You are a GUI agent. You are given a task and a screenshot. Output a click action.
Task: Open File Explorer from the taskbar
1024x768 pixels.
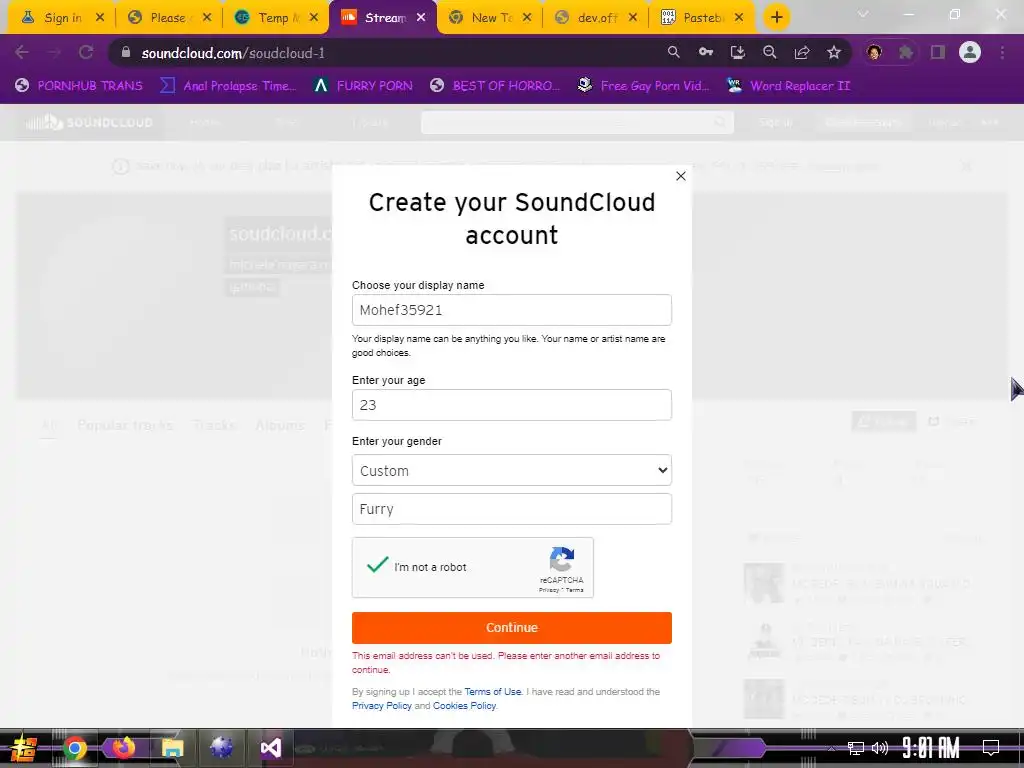click(x=172, y=748)
